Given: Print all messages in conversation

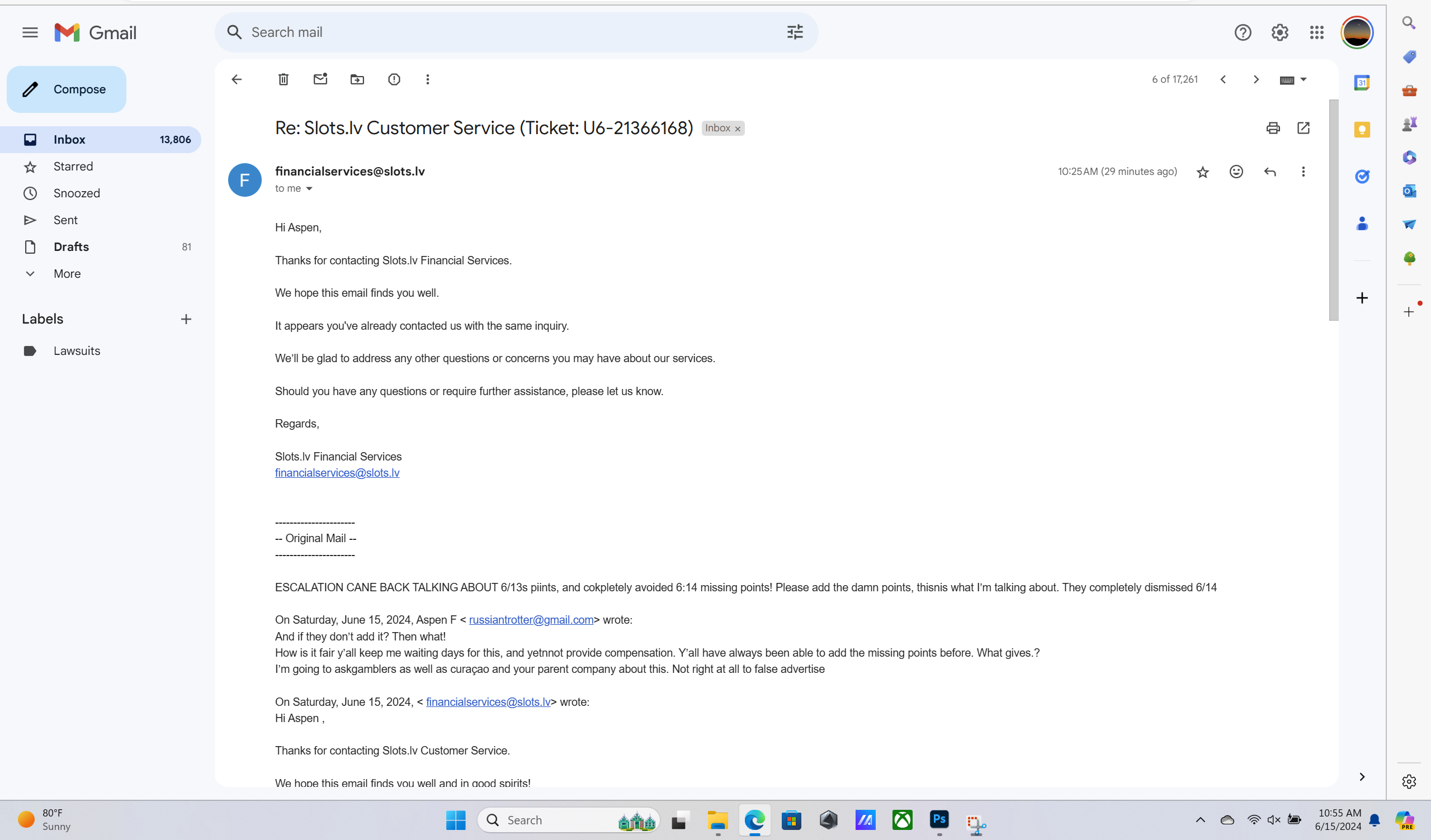Looking at the screenshot, I should (x=1273, y=127).
